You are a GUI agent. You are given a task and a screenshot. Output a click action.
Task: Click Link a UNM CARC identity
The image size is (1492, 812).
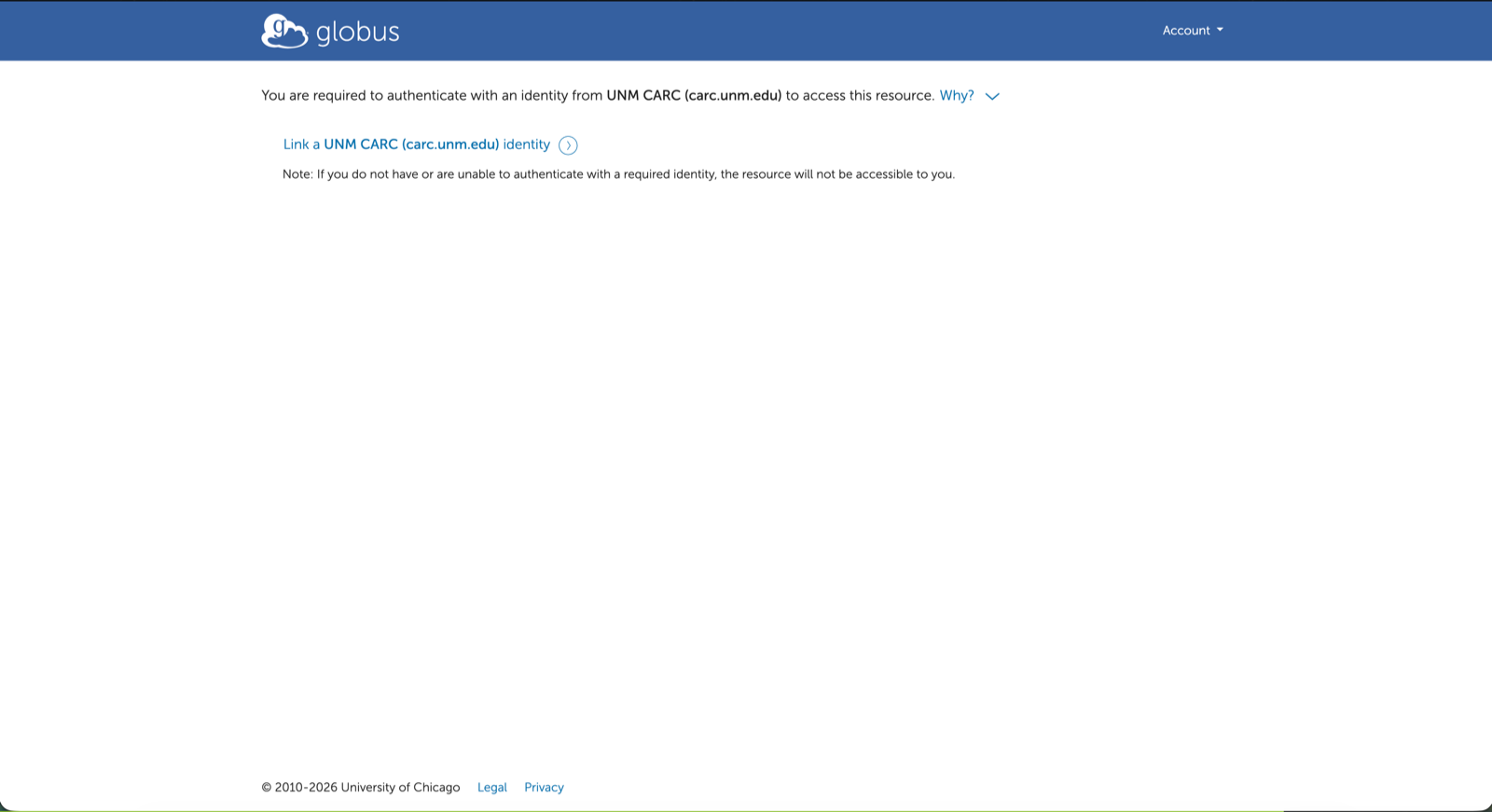pos(417,145)
